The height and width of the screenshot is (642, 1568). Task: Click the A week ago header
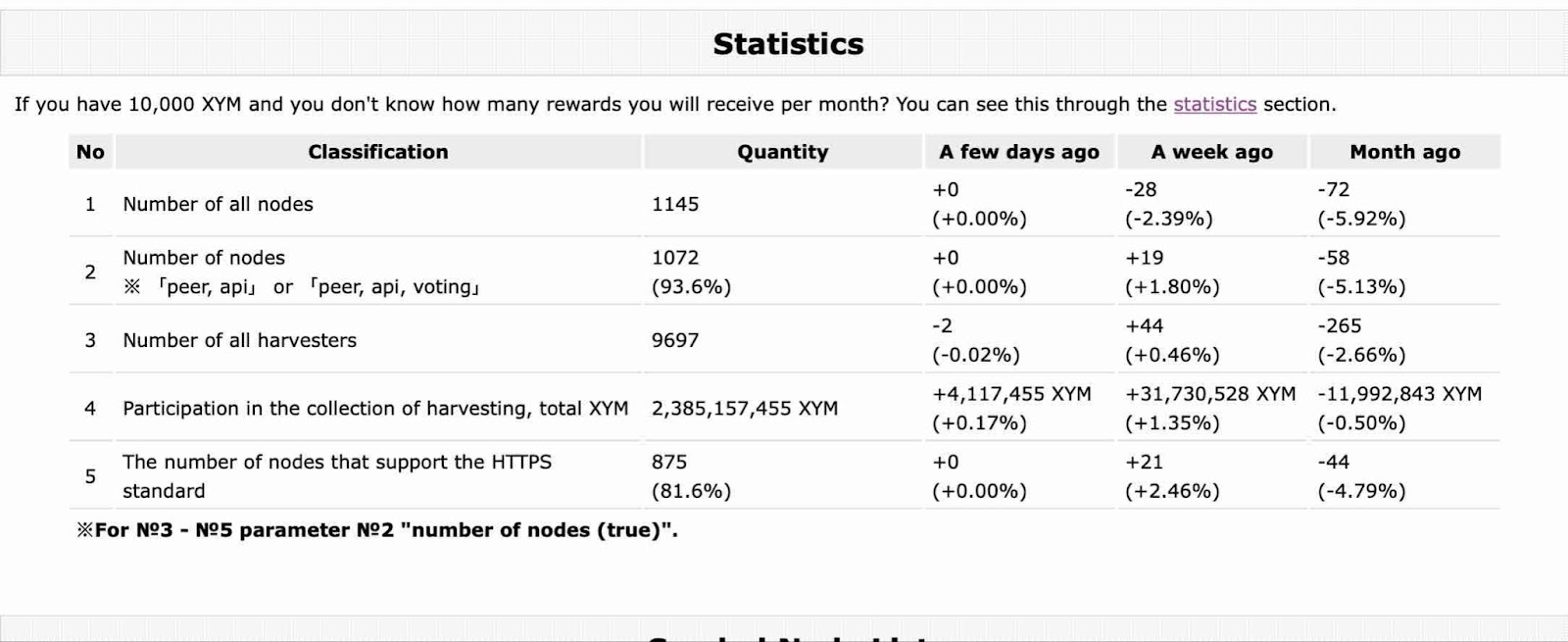1212,152
